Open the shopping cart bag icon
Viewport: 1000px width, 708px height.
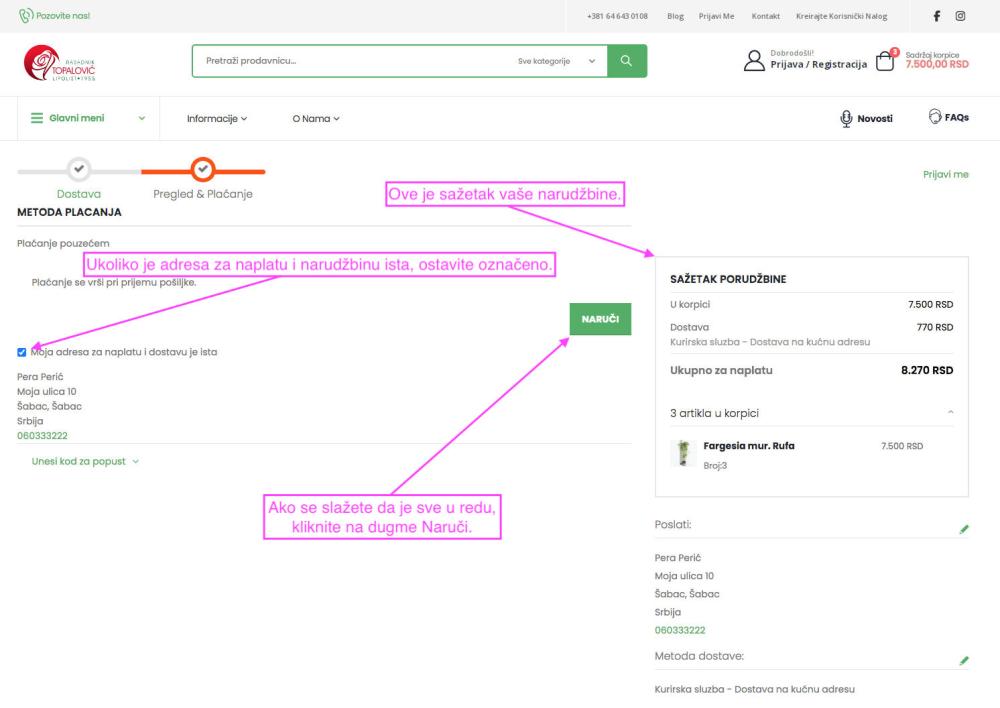click(884, 61)
